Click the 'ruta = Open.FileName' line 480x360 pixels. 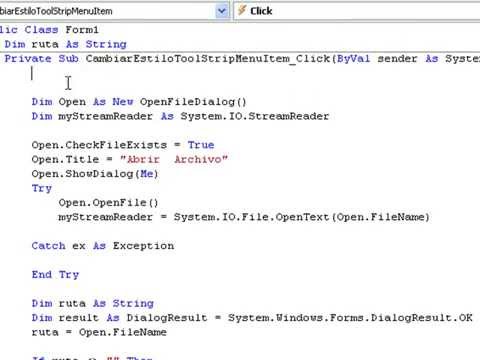point(99,332)
